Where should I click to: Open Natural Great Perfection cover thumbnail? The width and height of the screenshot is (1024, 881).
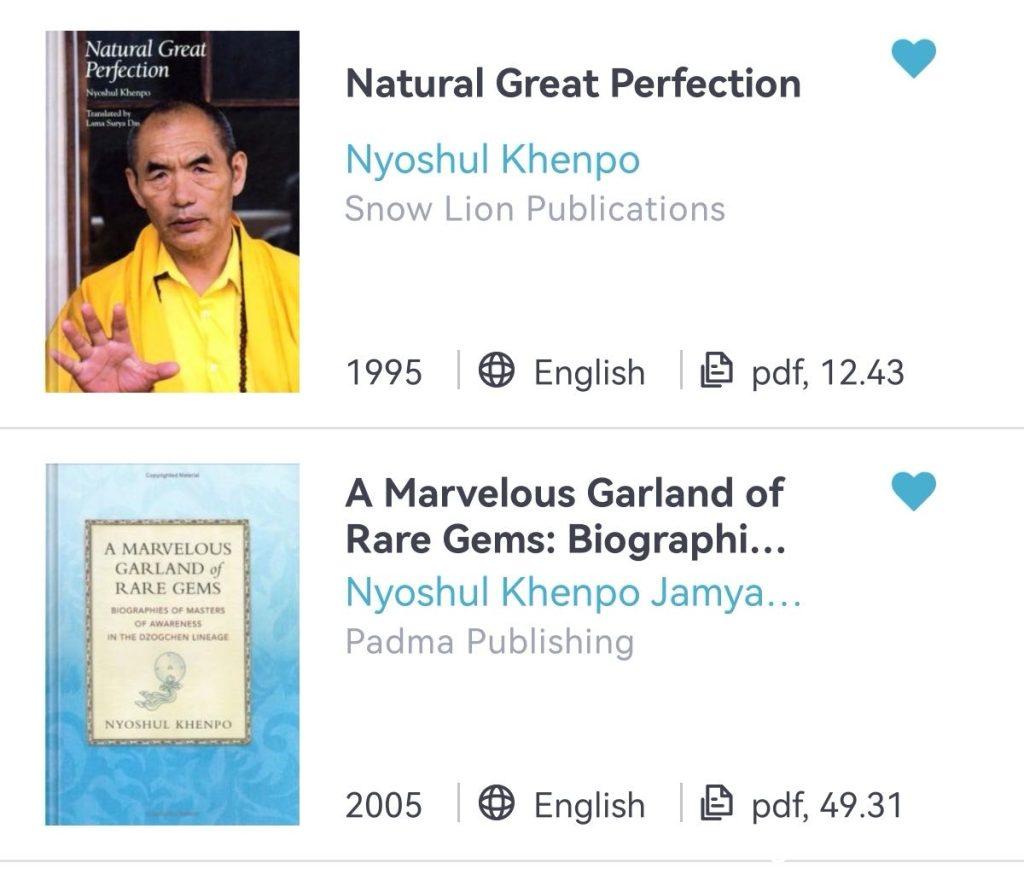tap(172, 212)
